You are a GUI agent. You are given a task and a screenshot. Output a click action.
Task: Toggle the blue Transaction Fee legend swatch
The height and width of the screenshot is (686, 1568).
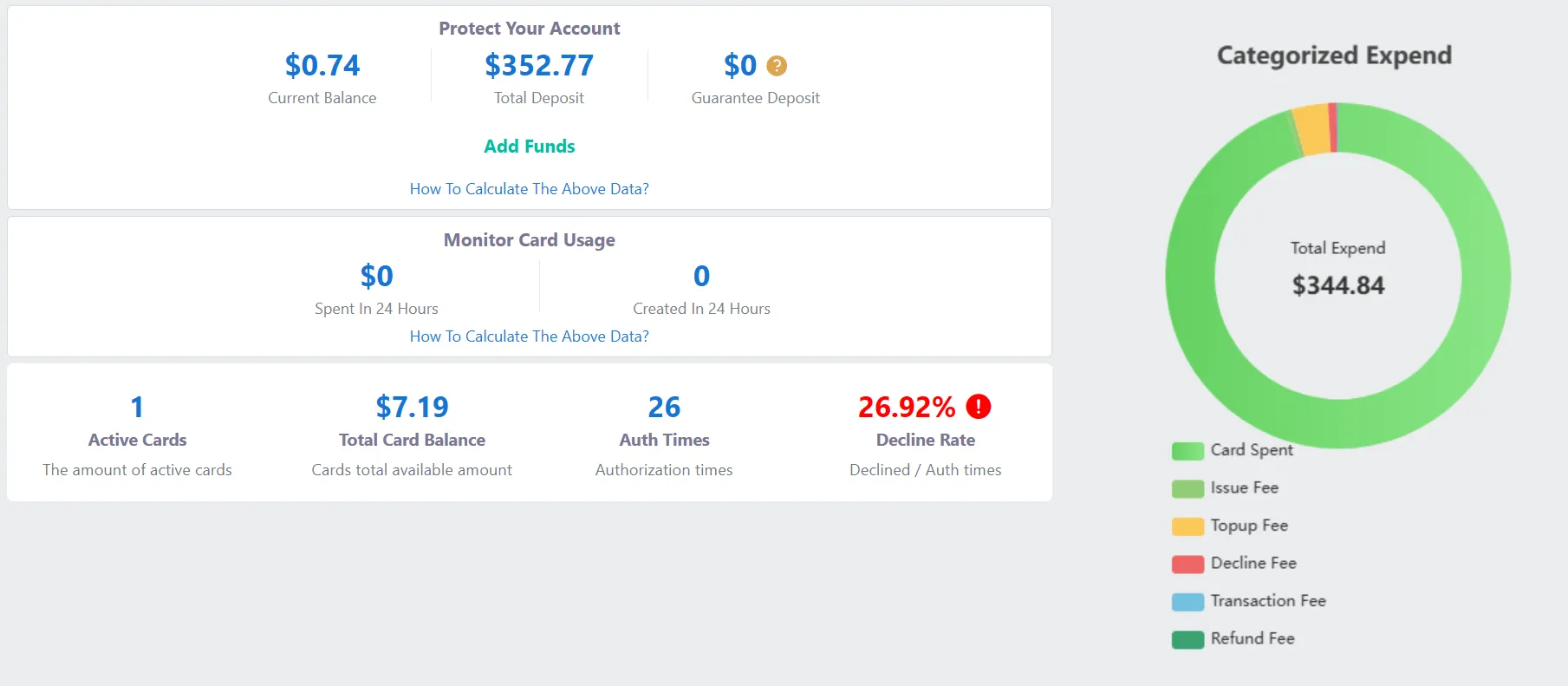coord(1187,602)
